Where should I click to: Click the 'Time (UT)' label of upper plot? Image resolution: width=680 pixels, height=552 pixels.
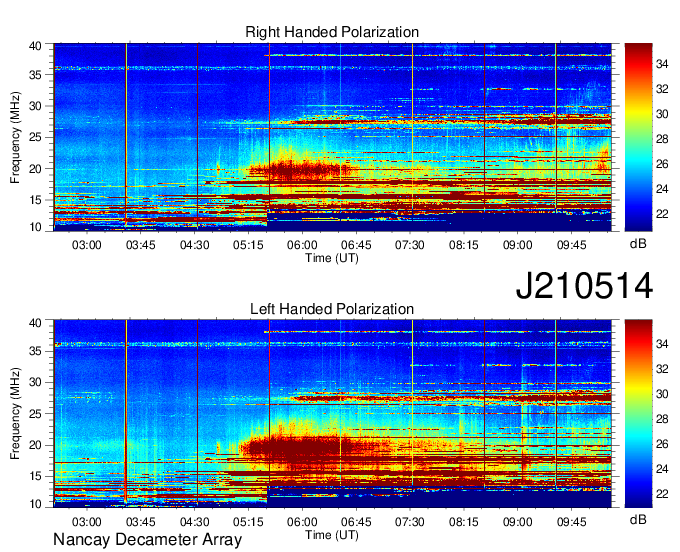tap(332, 258)
